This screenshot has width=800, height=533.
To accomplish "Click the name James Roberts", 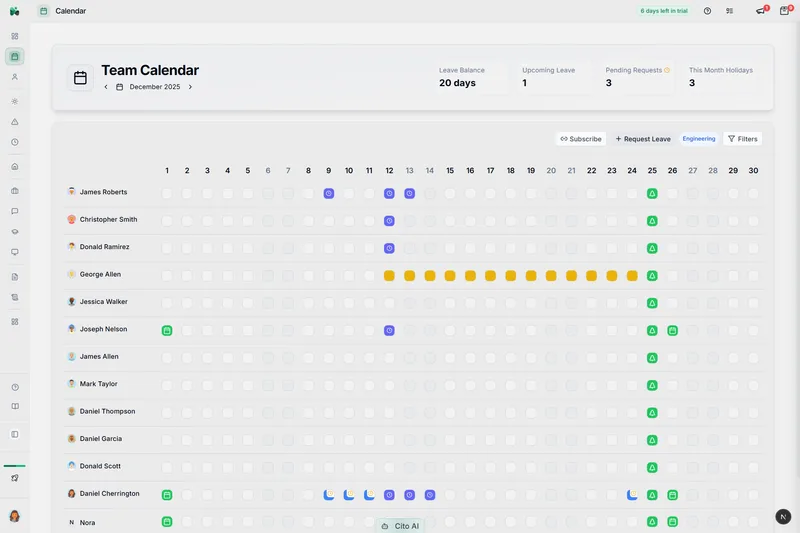I will (104, 192).
